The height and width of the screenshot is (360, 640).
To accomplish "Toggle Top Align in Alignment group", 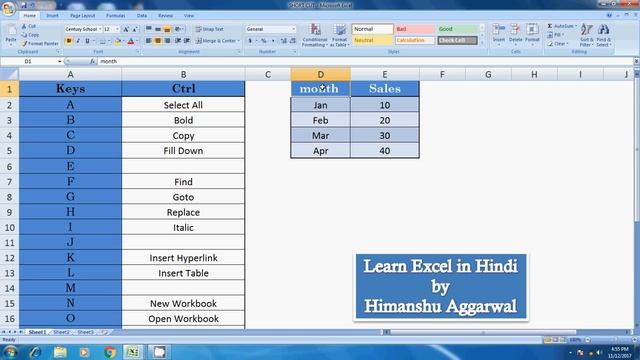I will click(x=149, y=29).
